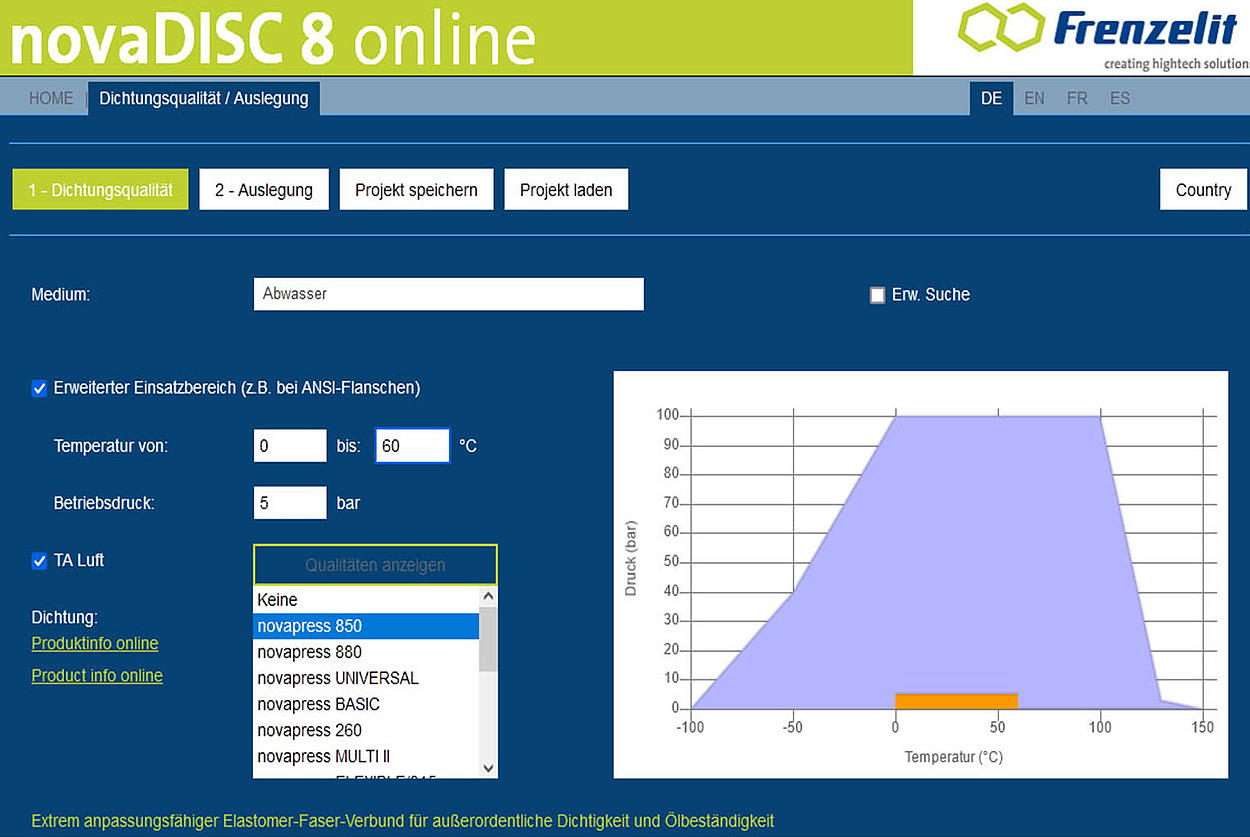Click the Temperatur bis field showing 60
Image resolution: width=1250 pixels, height=837 pixels.
(413, 446)
